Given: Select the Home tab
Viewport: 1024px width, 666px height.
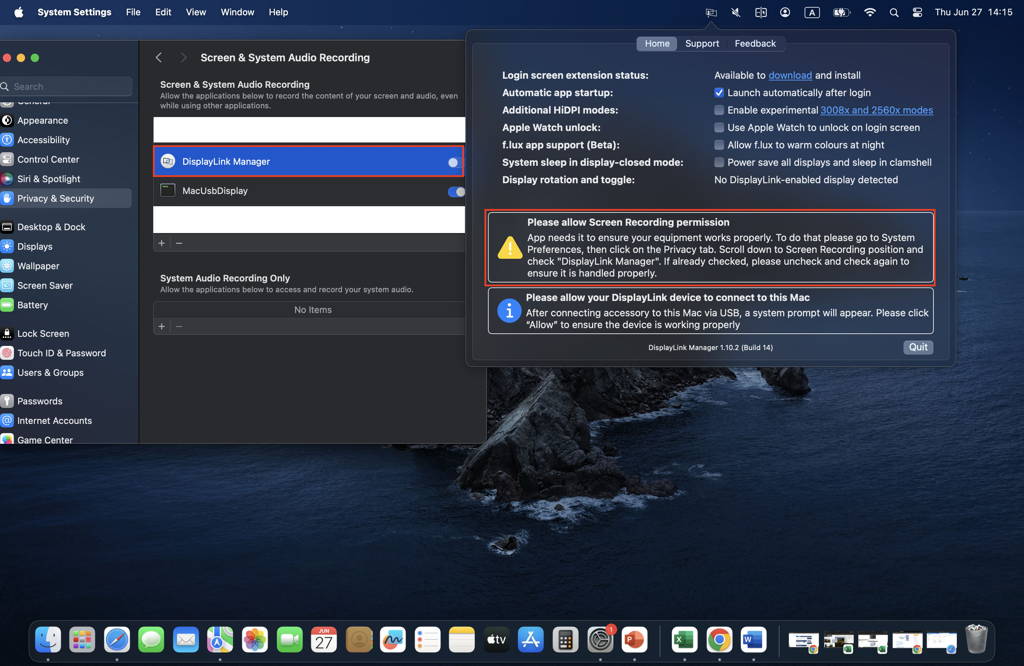Looking at the screenshot, I should (657, 44).
